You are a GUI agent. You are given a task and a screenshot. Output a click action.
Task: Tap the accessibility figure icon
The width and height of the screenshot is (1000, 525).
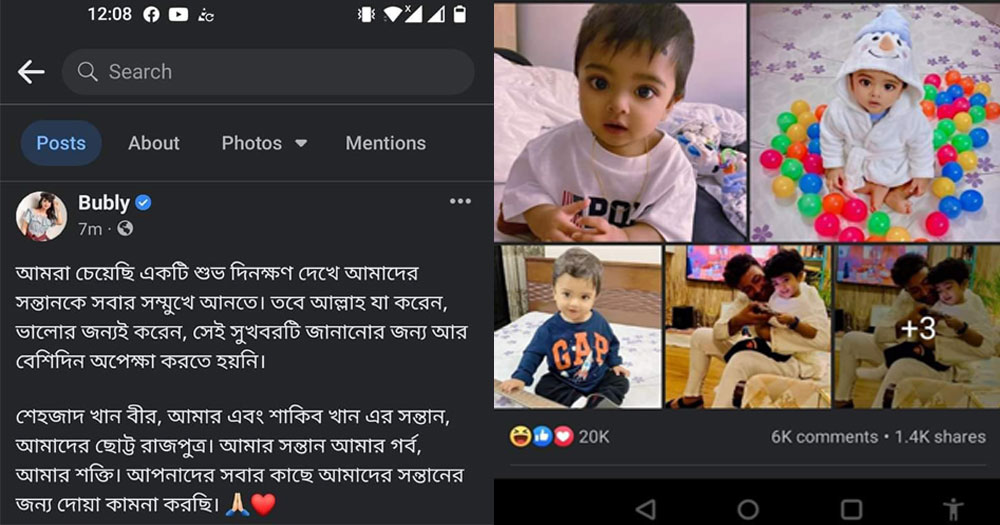click(953, 510)
